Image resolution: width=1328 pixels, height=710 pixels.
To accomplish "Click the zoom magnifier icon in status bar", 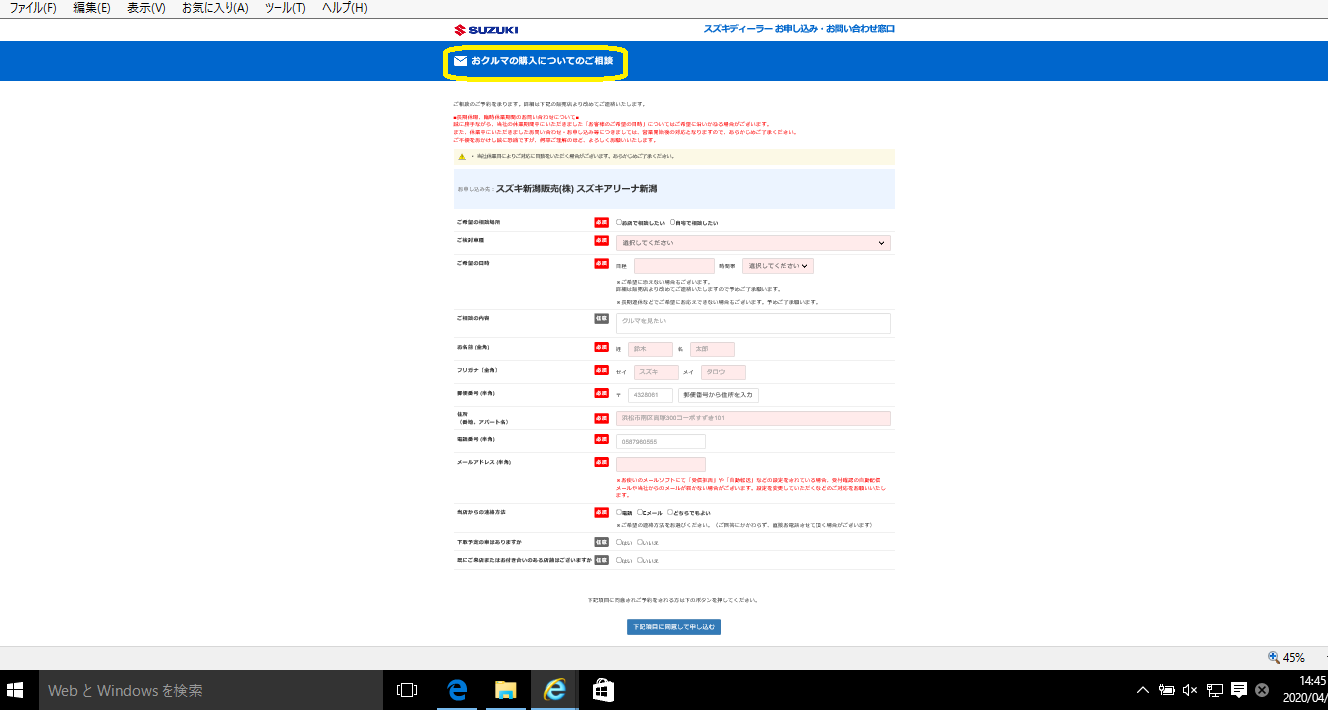I will 1273,657.
